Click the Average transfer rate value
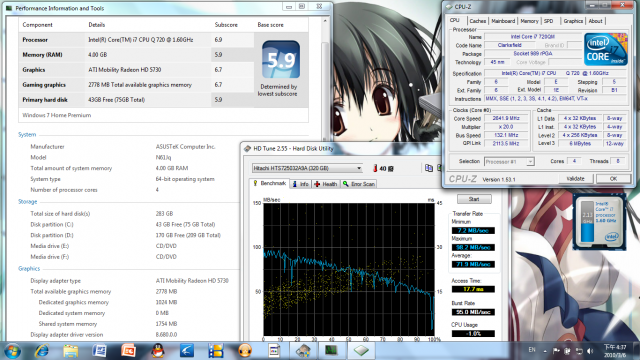This screenshot has width=640, height=360. pyautogui.click(x=473, y=264)
